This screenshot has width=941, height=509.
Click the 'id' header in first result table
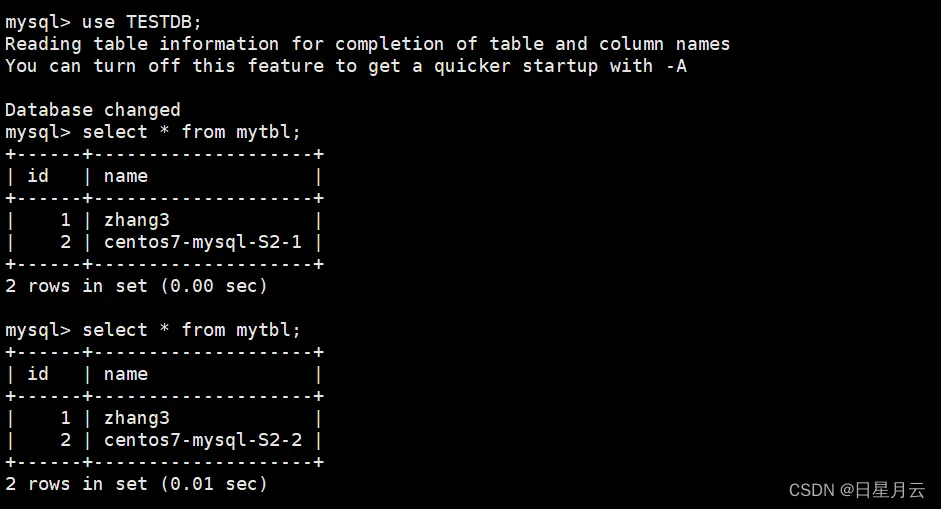[38, 176]
